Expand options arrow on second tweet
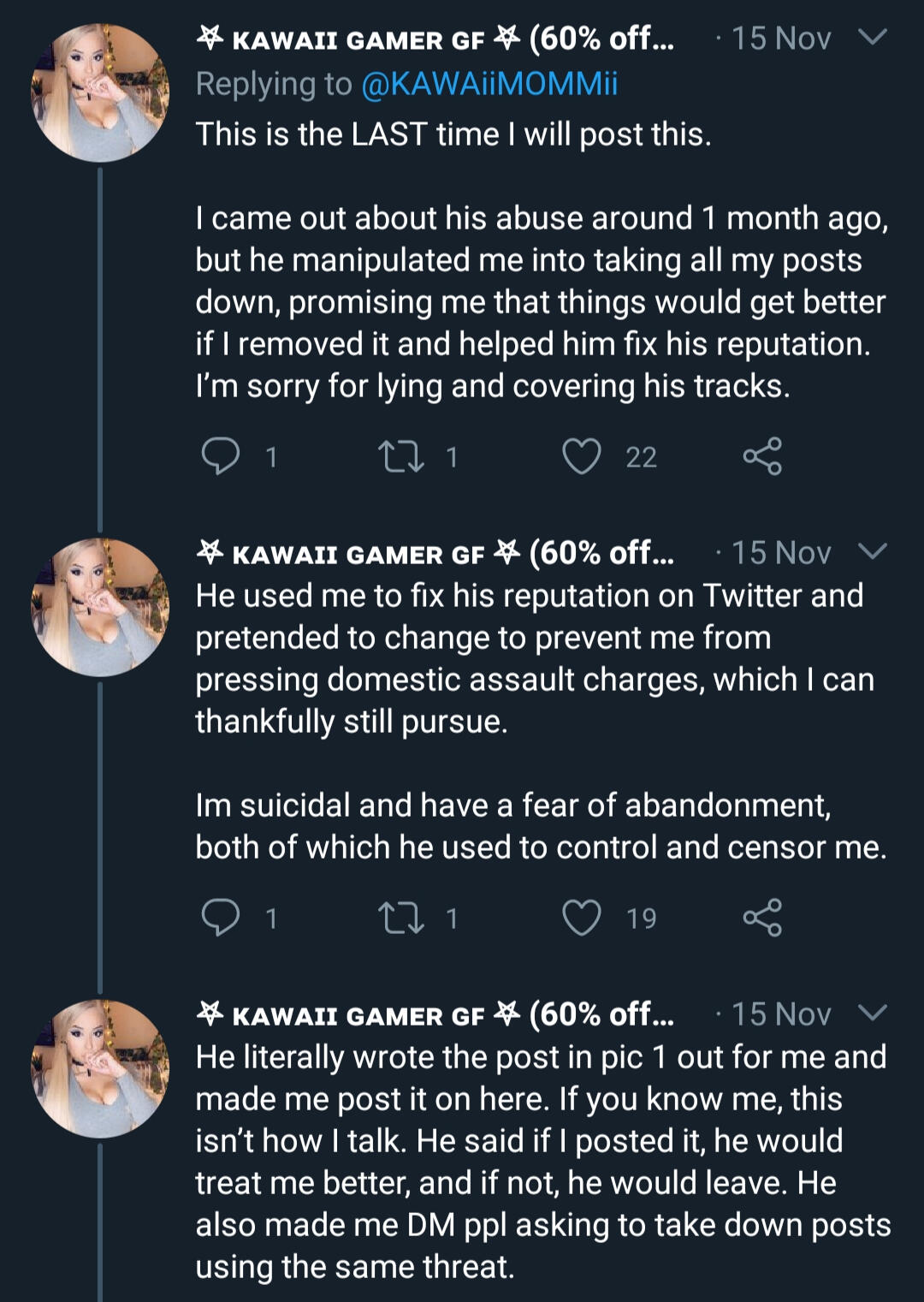The height and width of the screenshot is (1302, 924). [x=872, y=552]
